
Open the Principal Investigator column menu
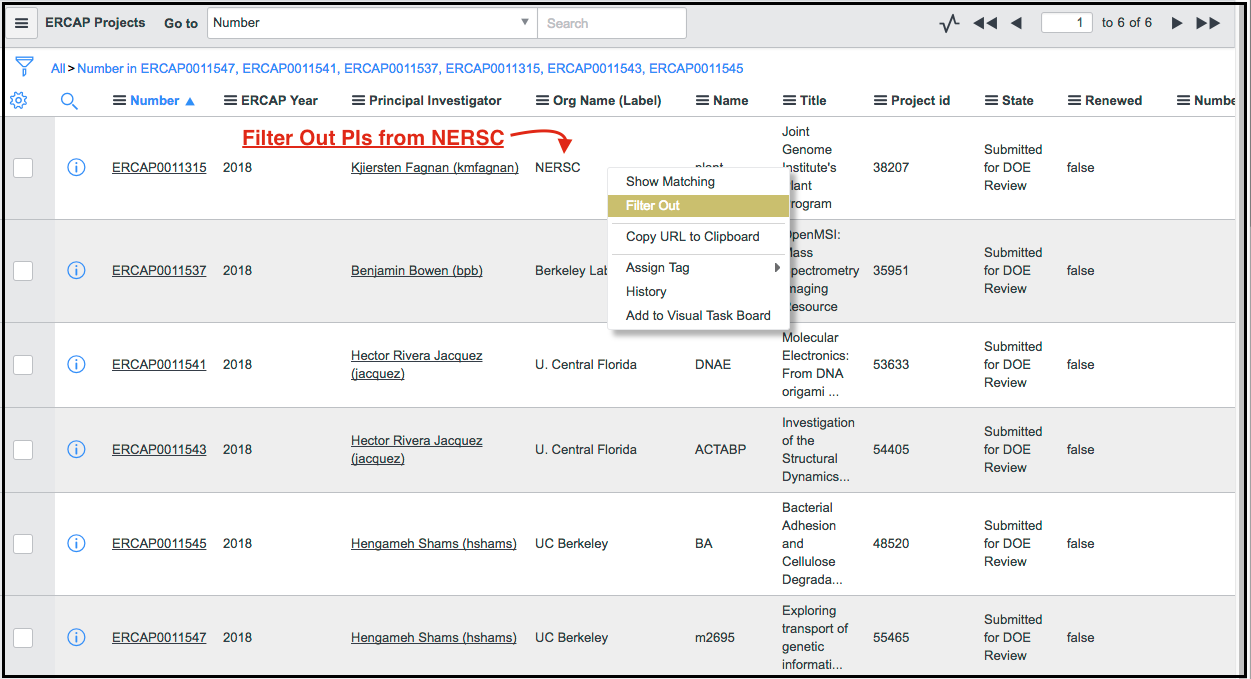(x=359, y=100)
